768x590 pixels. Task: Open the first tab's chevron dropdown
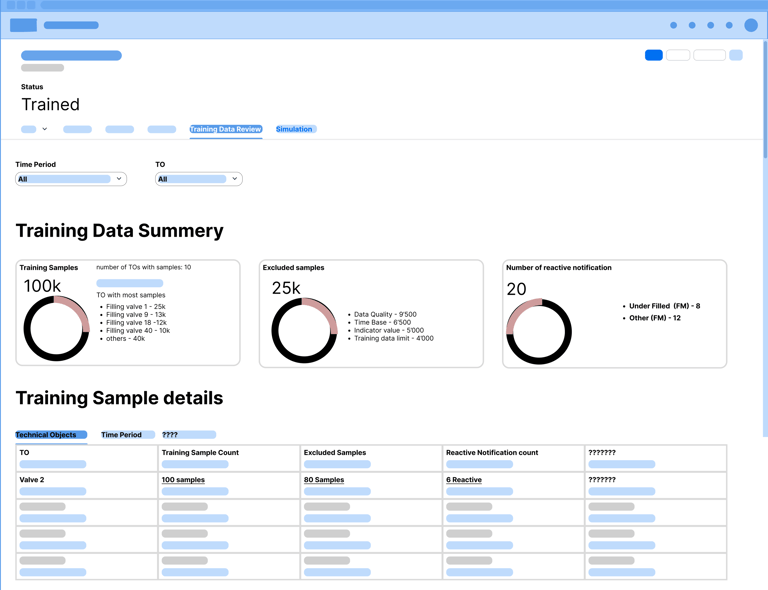[45, 129]
